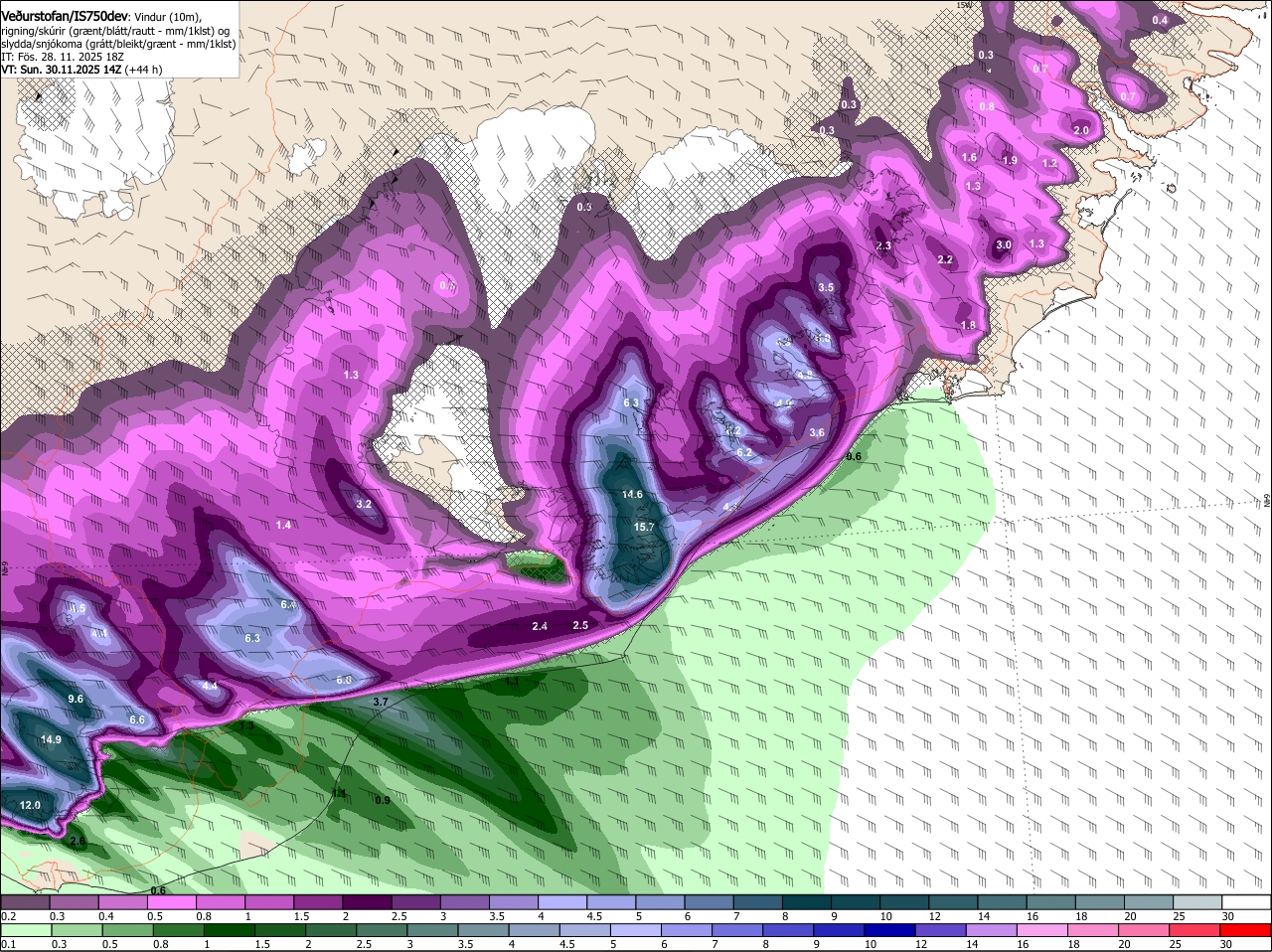Pick the snow legend swatch starting at 25
Viewport: 1272px width, 952px height.
tap(1197, 902)
